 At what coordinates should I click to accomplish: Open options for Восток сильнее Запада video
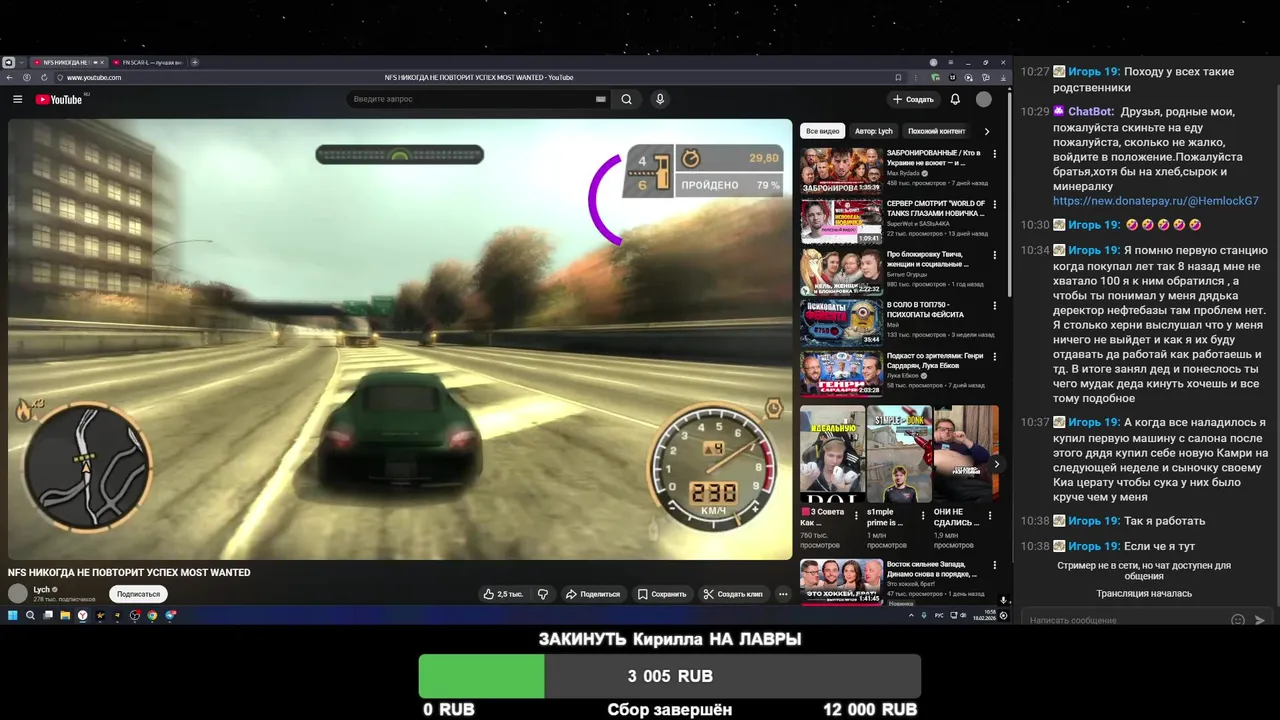coord(994,565)
